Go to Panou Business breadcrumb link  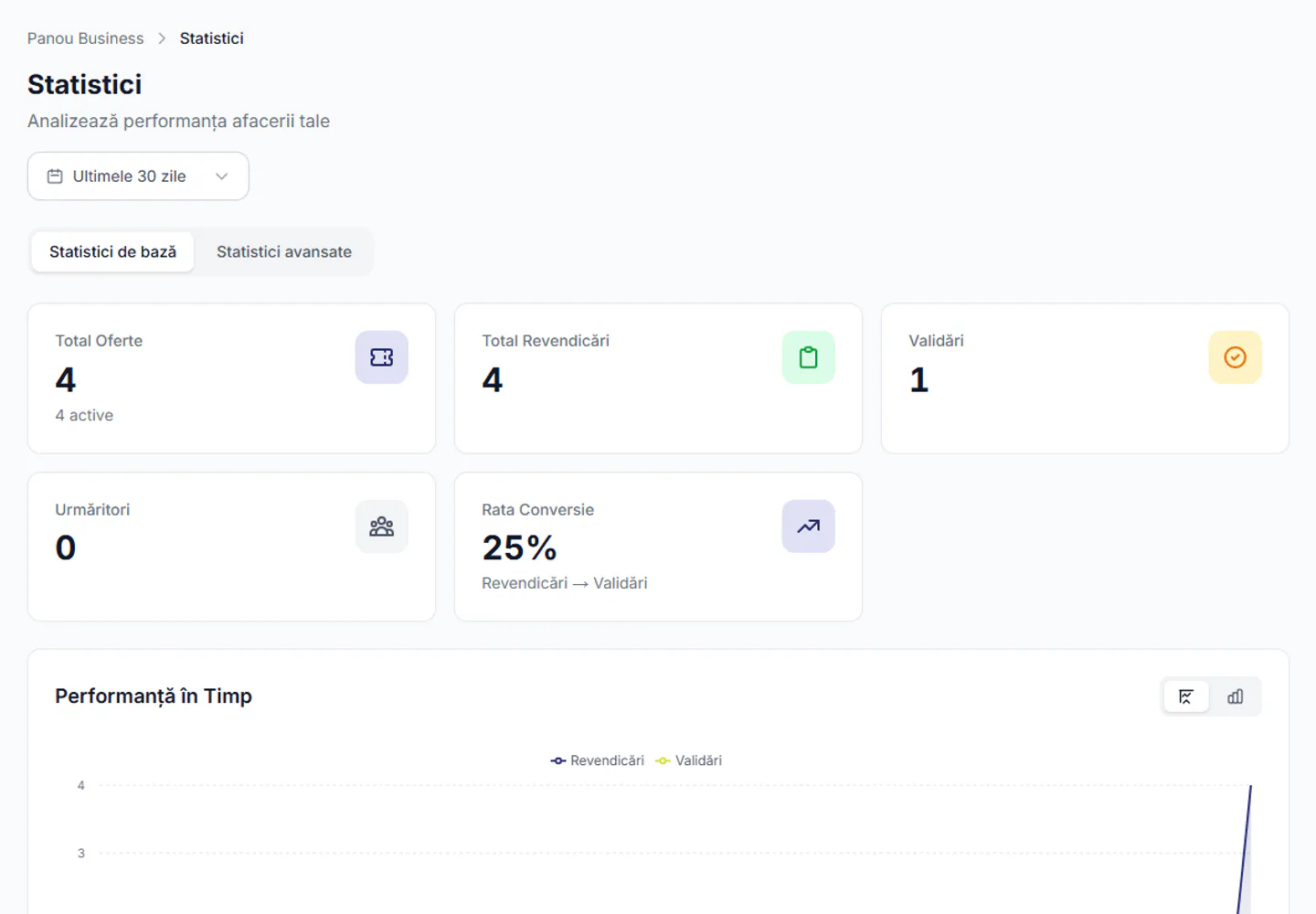click(85, 38)
